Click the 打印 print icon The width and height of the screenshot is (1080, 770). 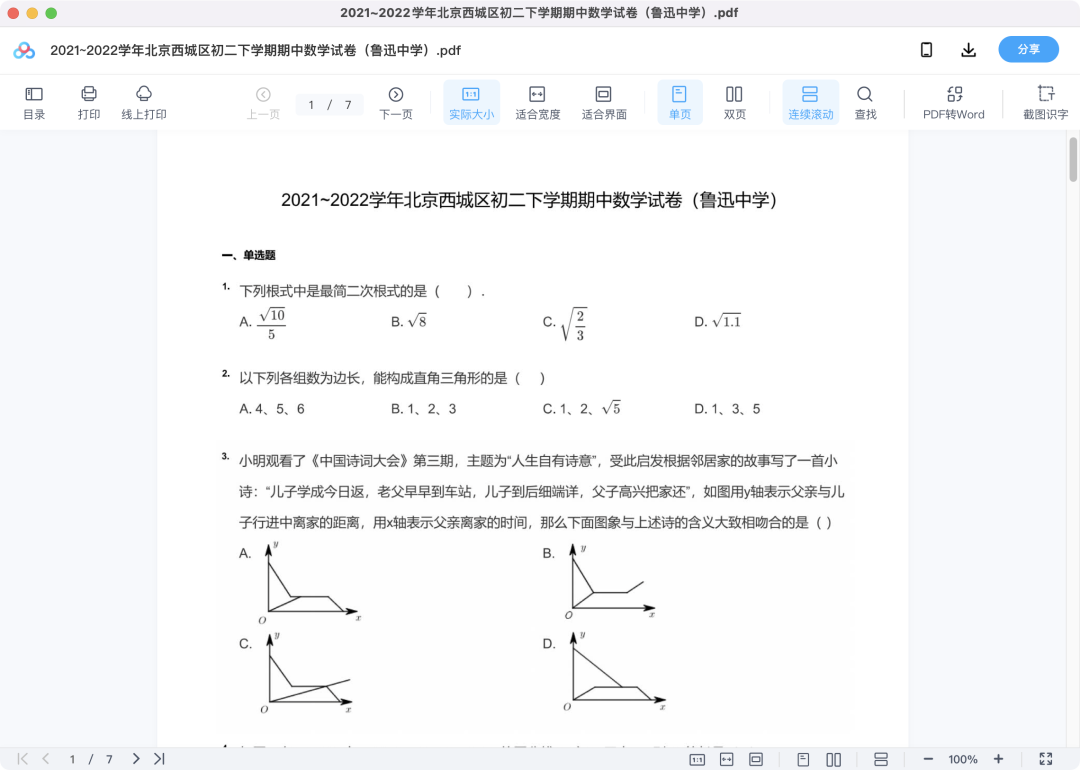89,102
